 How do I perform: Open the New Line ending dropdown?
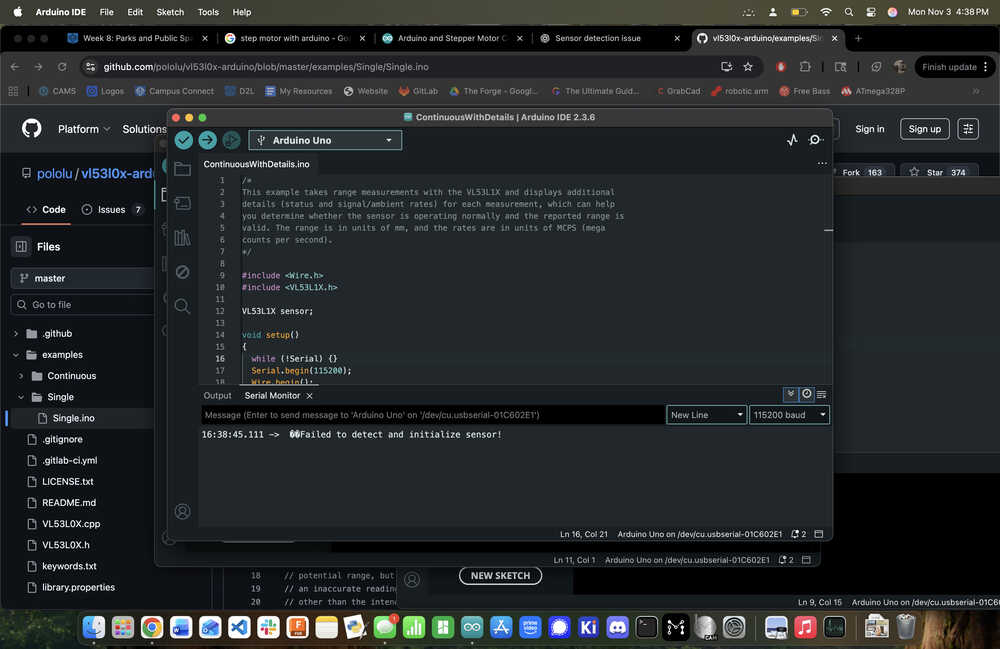click(x=706, y=415)
